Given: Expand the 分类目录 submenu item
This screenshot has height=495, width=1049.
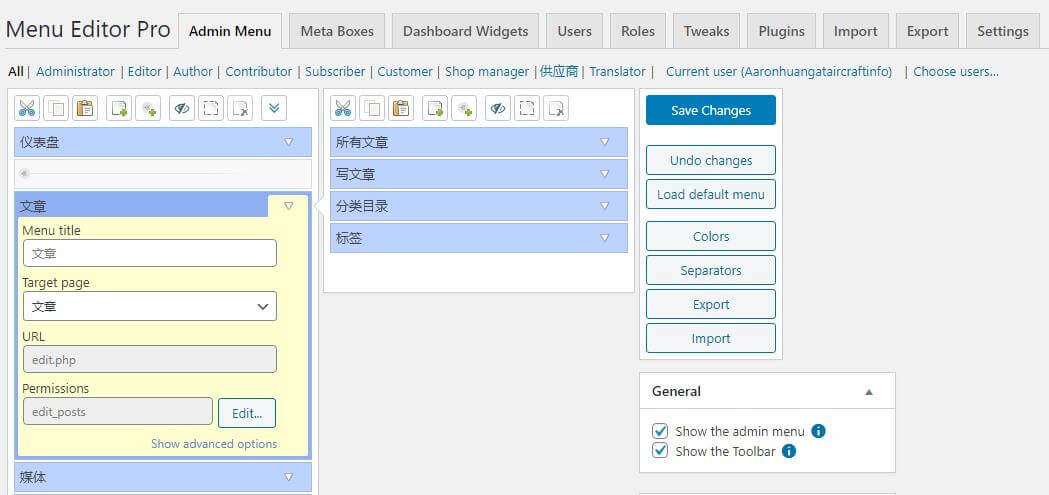Looking at the screenshot, I should (x=605, y=206).
